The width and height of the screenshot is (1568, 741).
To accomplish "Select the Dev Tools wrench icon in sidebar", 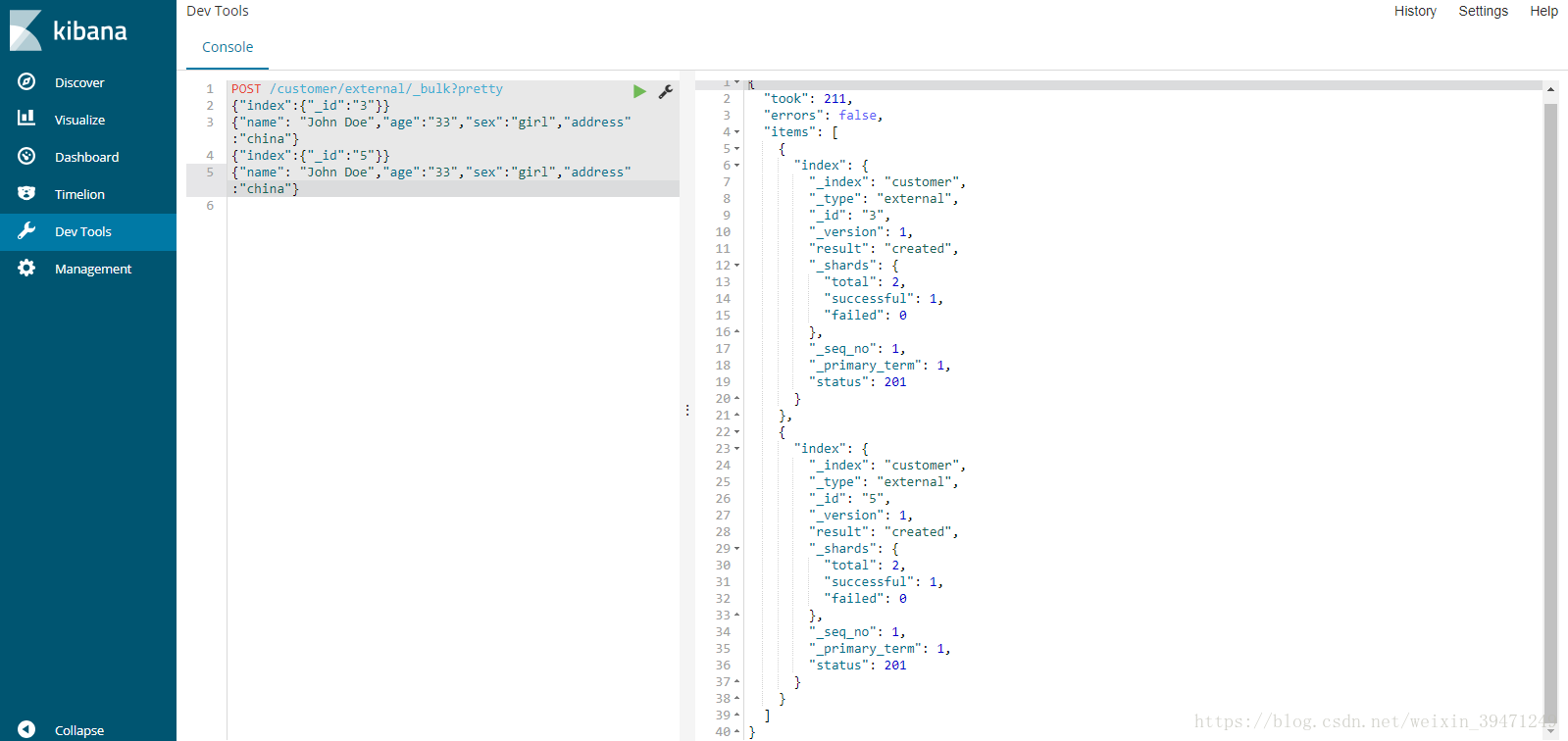I will point(26,231).
